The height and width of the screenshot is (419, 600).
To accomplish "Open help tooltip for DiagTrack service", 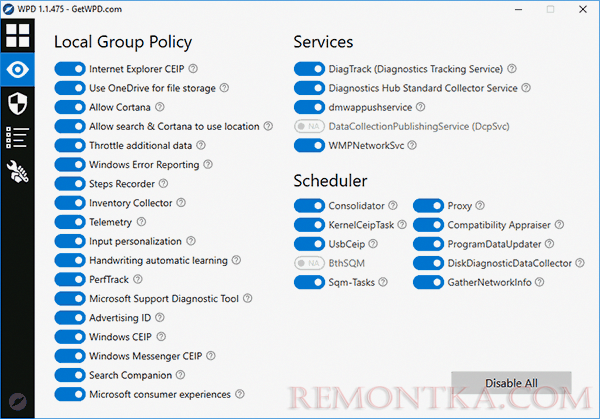I will [511, 69].
